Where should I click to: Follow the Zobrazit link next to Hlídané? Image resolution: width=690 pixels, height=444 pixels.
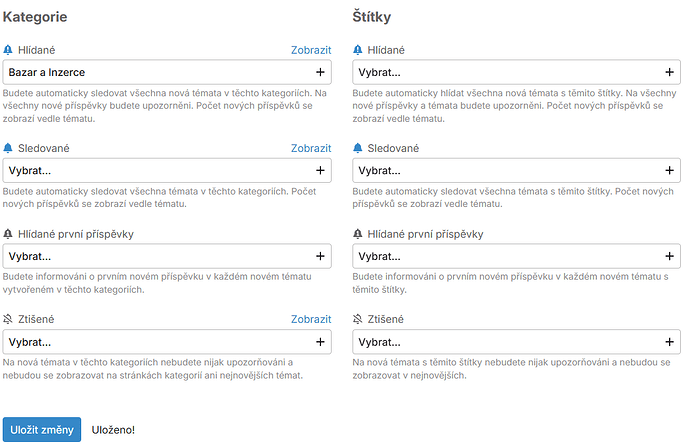tap(311, 50)
